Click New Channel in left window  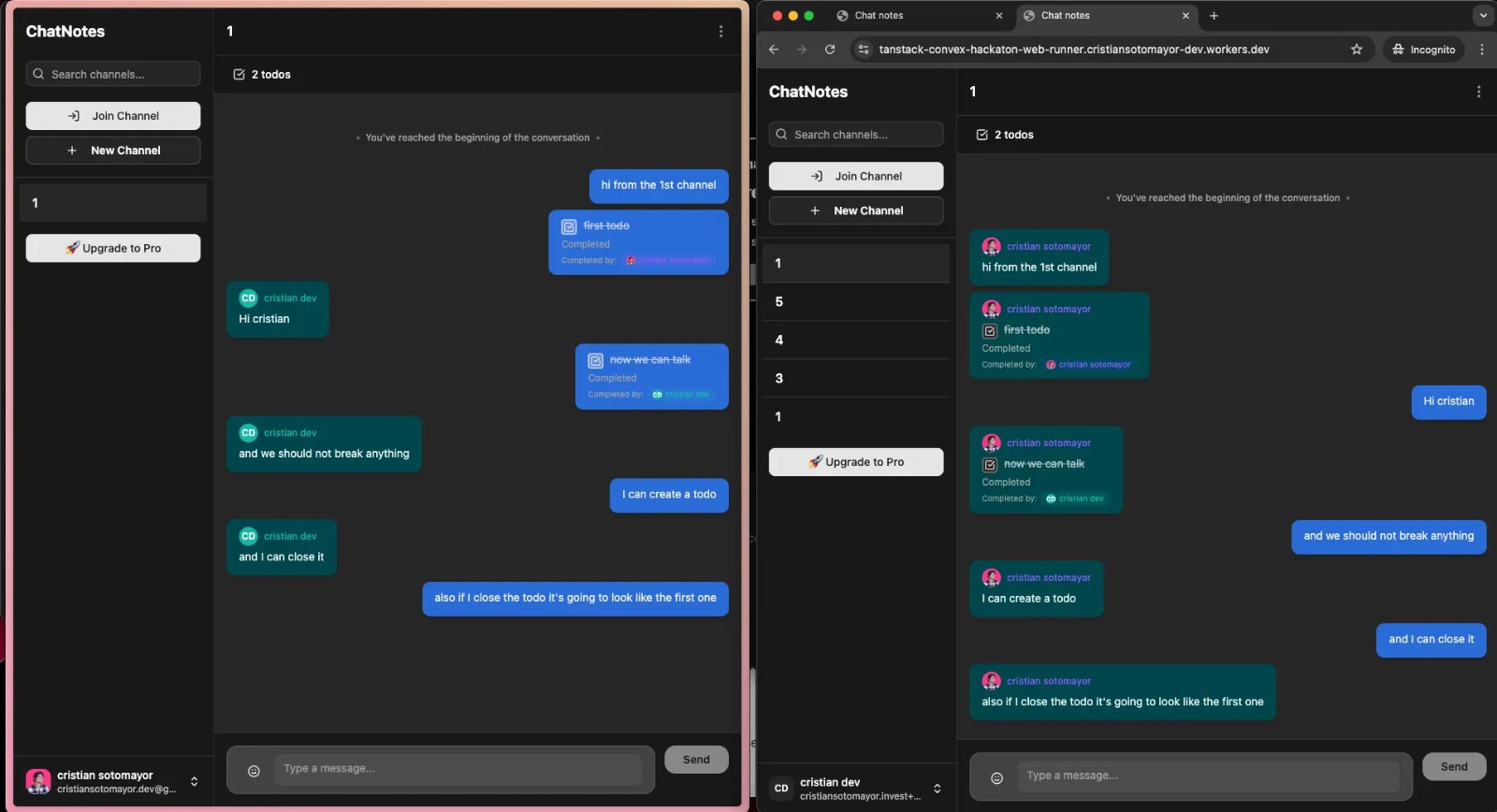coord(113,151)
